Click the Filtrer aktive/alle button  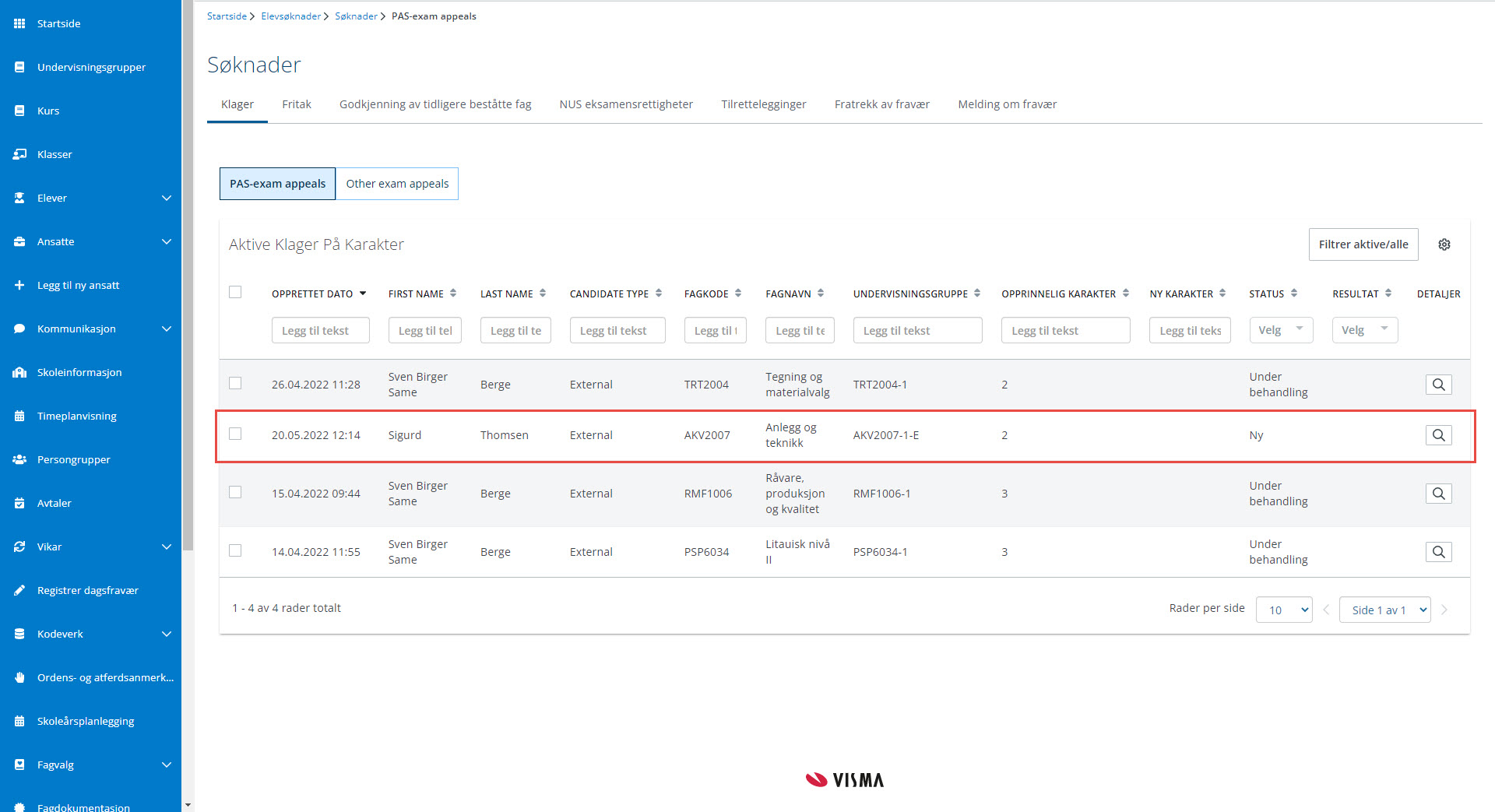(1363, 244)
